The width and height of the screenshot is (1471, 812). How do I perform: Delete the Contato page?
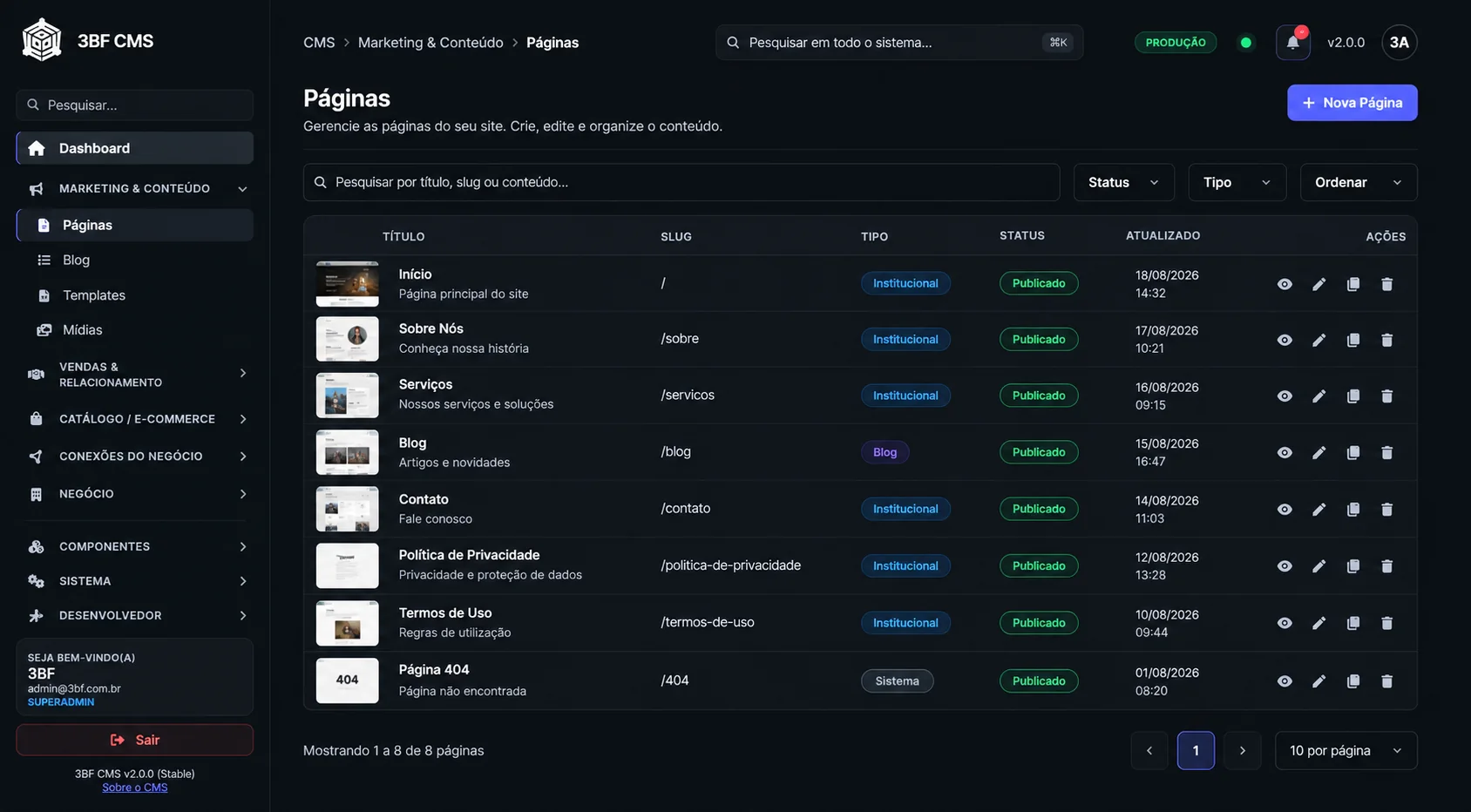click(1386, 509)
